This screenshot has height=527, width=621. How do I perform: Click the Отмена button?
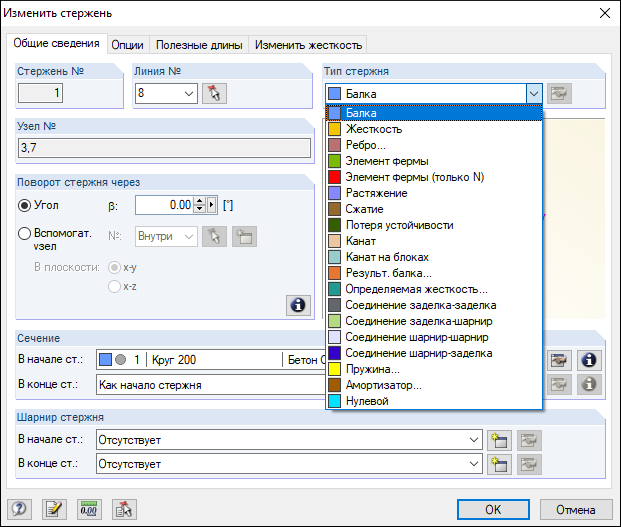click(576, 509)
